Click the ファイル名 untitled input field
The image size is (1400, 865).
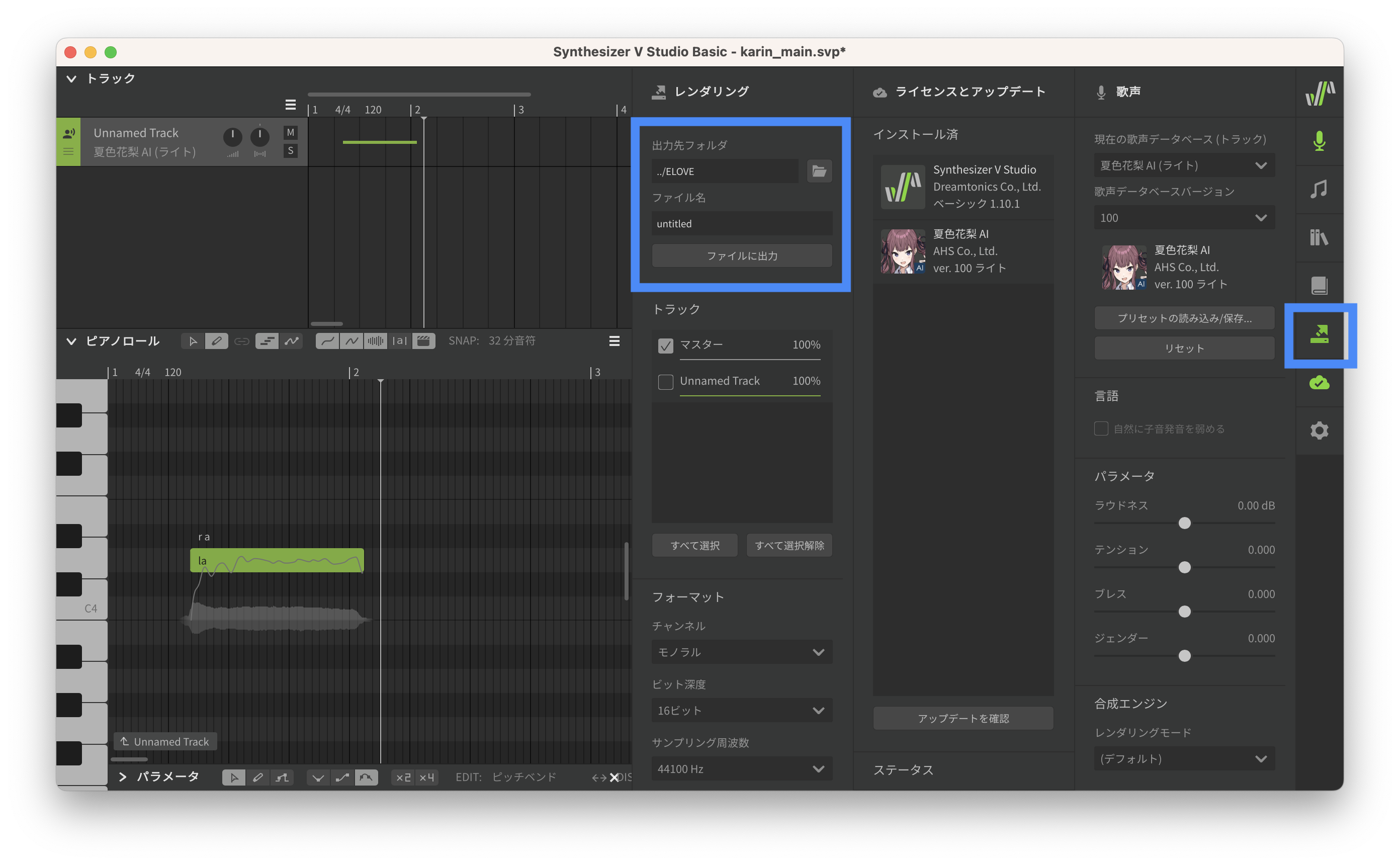point(742,224)
